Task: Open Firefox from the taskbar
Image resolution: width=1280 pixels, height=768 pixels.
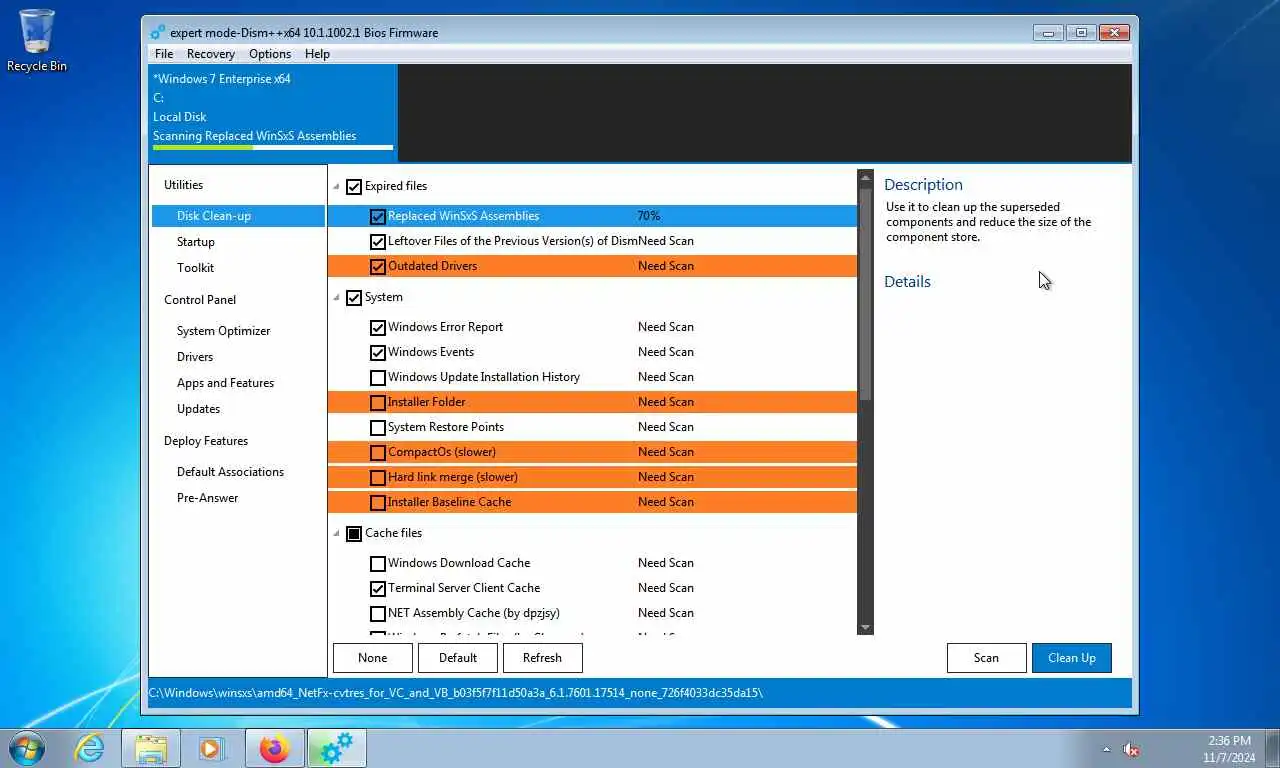Action: pyautogui.click(x=273, y=748)
